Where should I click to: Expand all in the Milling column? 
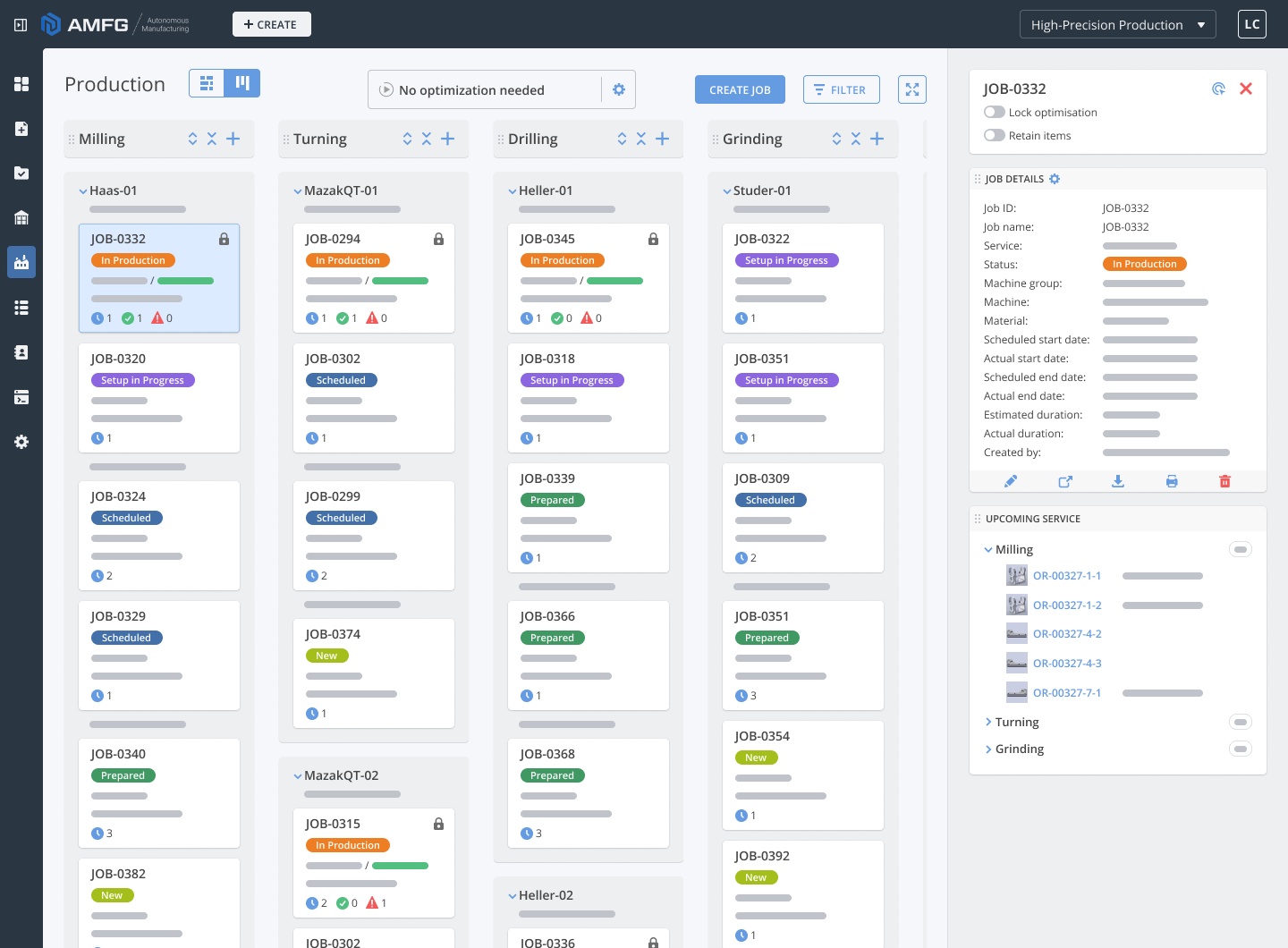pos(192,139)
